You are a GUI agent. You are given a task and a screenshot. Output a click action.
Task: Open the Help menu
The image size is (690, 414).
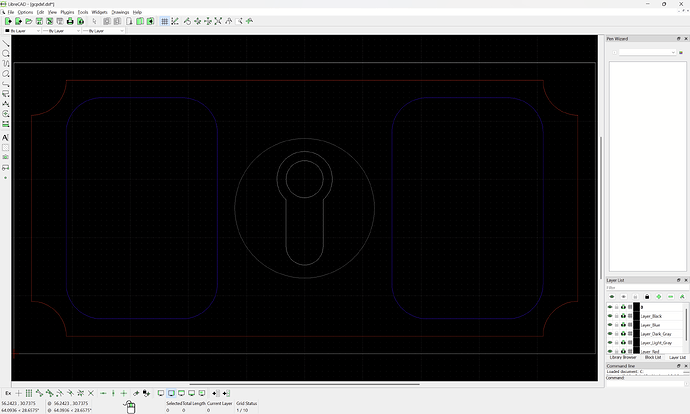pyautogui.click(x=137, y=12)
